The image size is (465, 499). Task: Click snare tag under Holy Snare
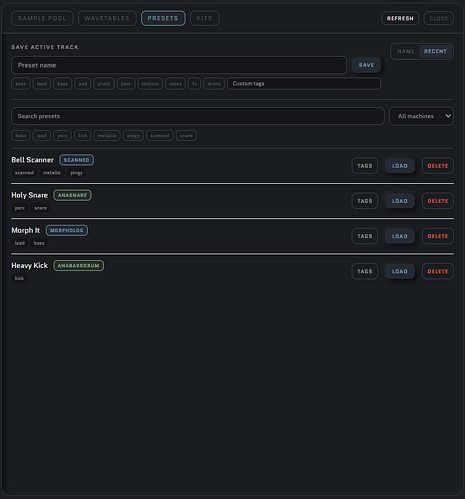pos(40,208)
